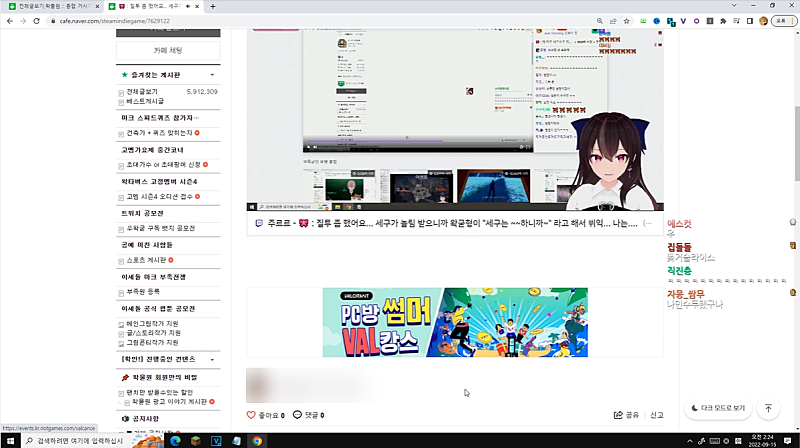
Task: Show hidden system tray icons
Action: pos(690,441)
